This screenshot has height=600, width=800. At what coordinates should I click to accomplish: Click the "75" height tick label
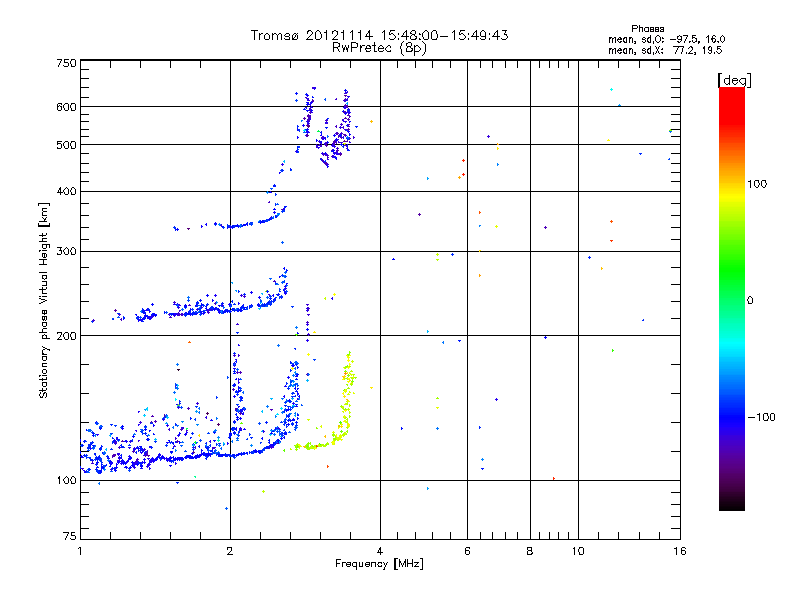click(x=70, y=536)
